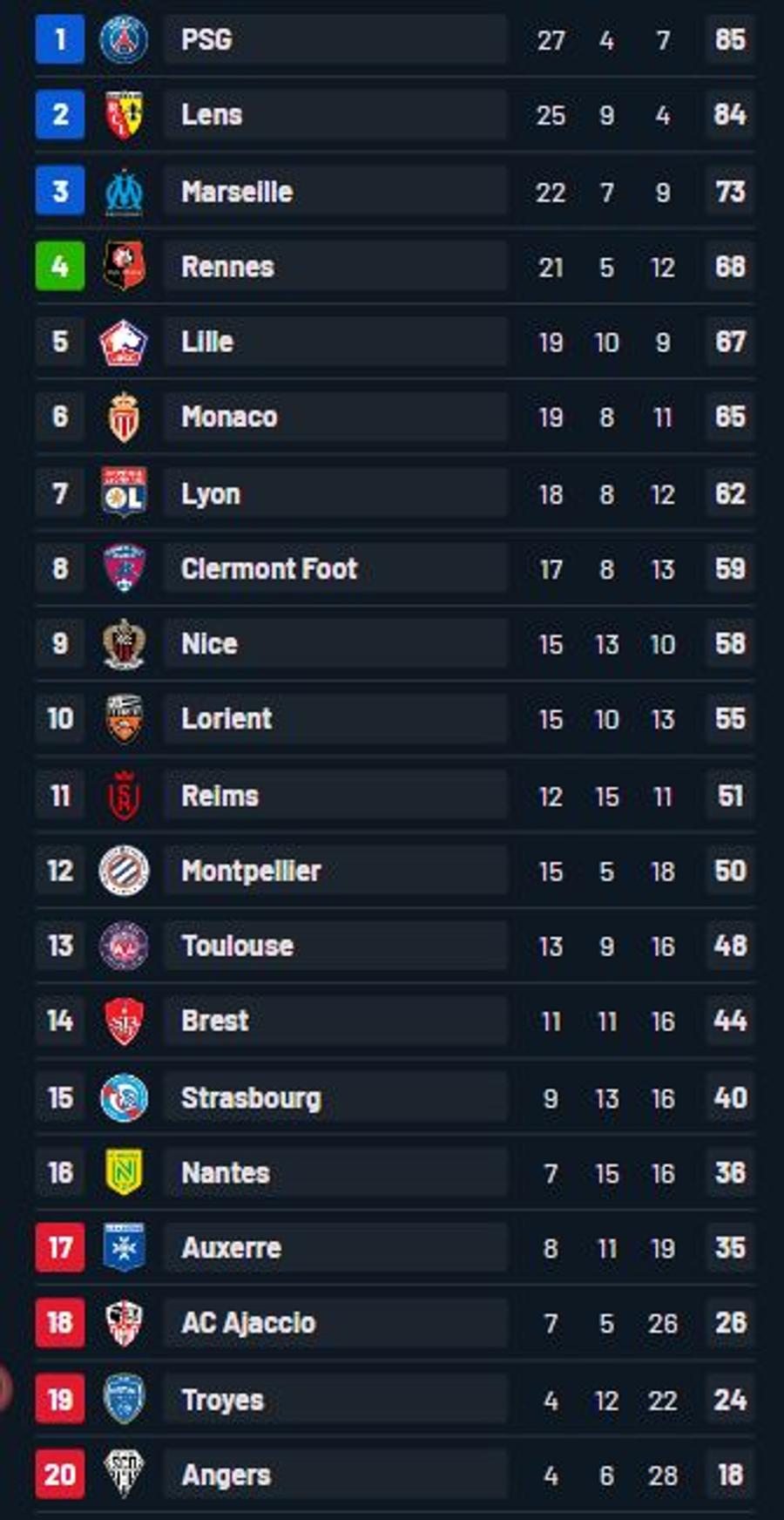Open the Clermont Foot team name
This screenshot has height=1520, width=784.
point(269,569)
